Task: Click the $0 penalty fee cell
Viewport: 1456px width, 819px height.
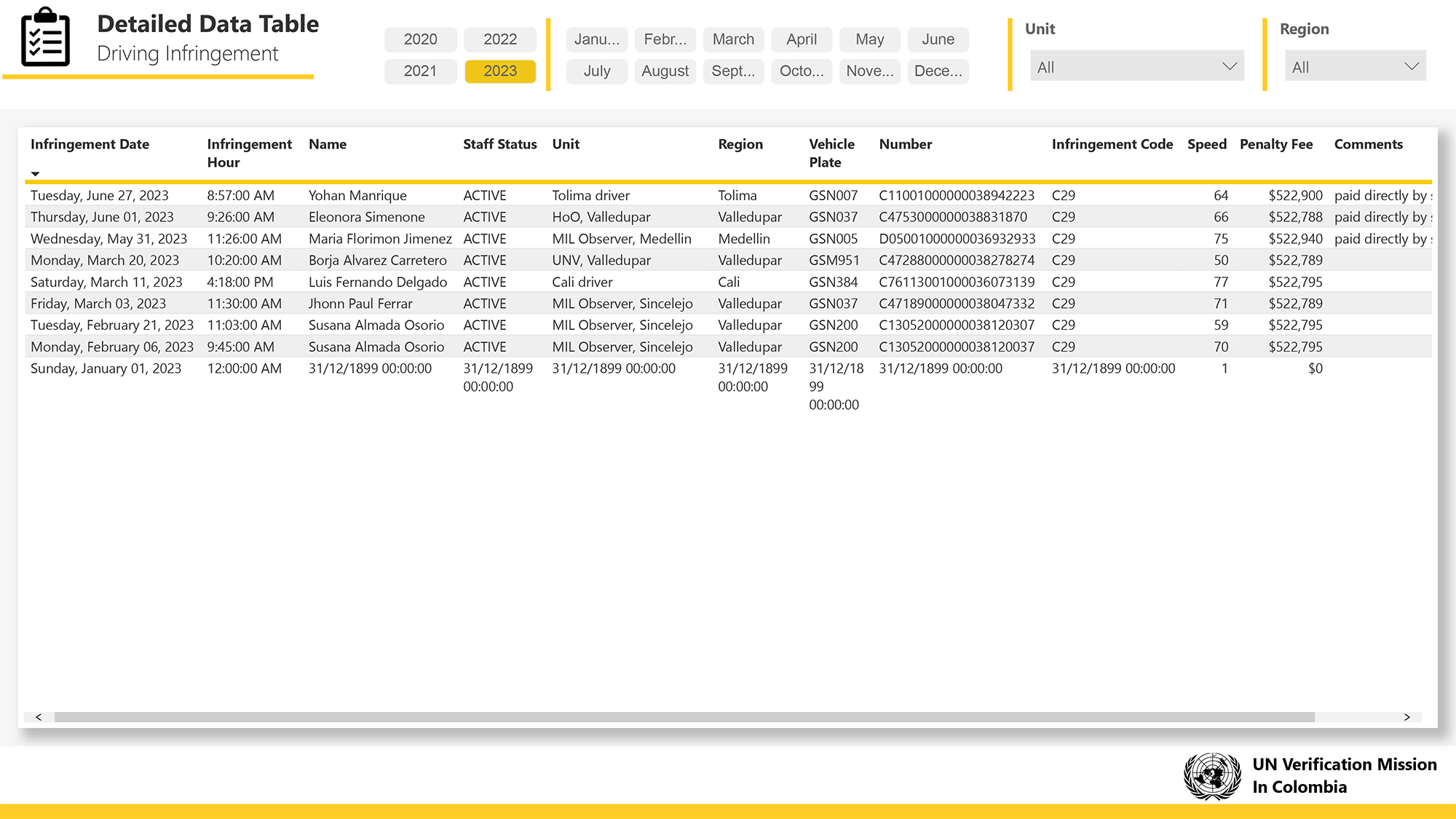Action: pyautogui.click(x=1315, y=368)
